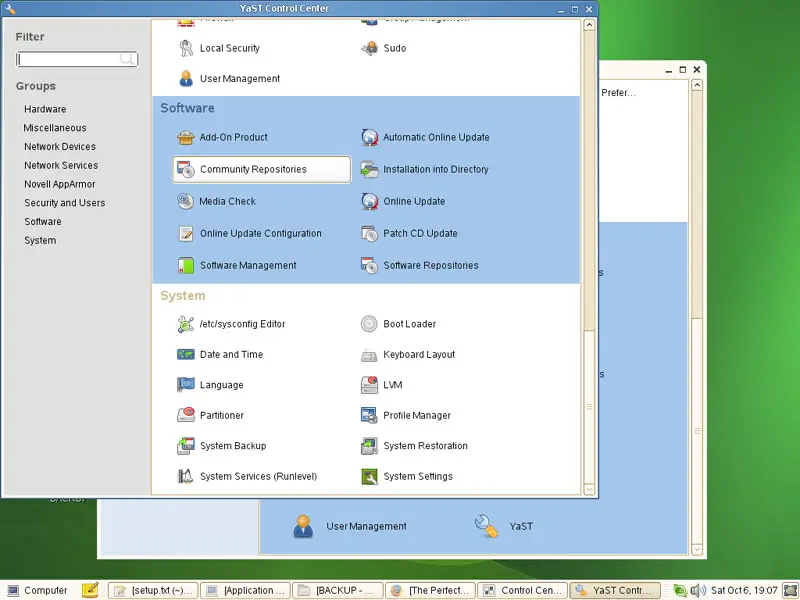Select the Novell AppArmor group
Screen dimensions: 800x600
click(60, 184)
